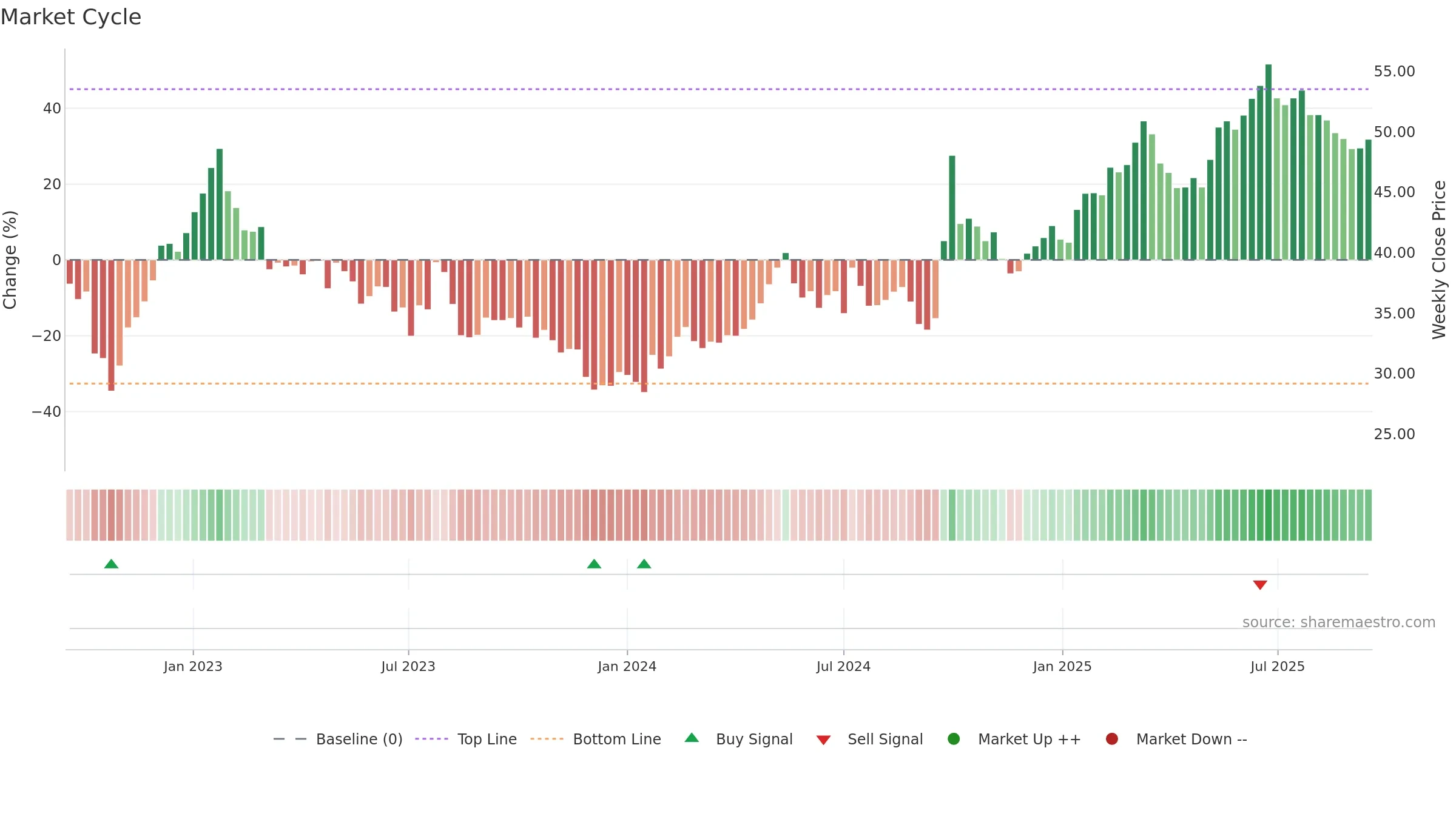
Task: Toggle the Baseline (0) legend label
Action: pos(359,740)
